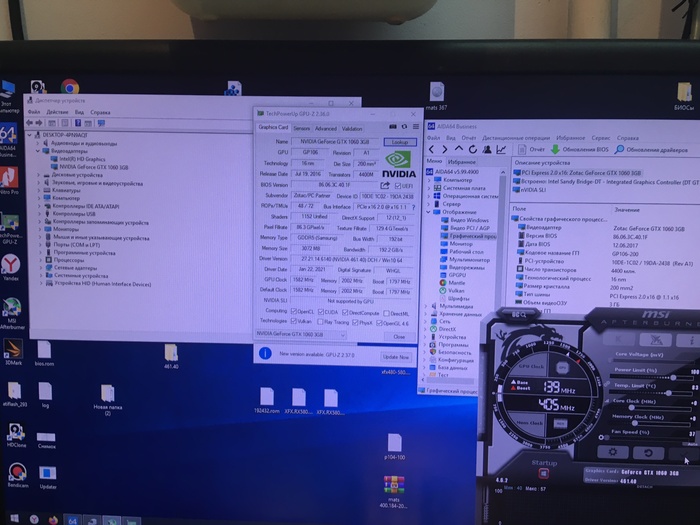
Task: Open Afterburner settings gear button
Action: tap(612, 452)
